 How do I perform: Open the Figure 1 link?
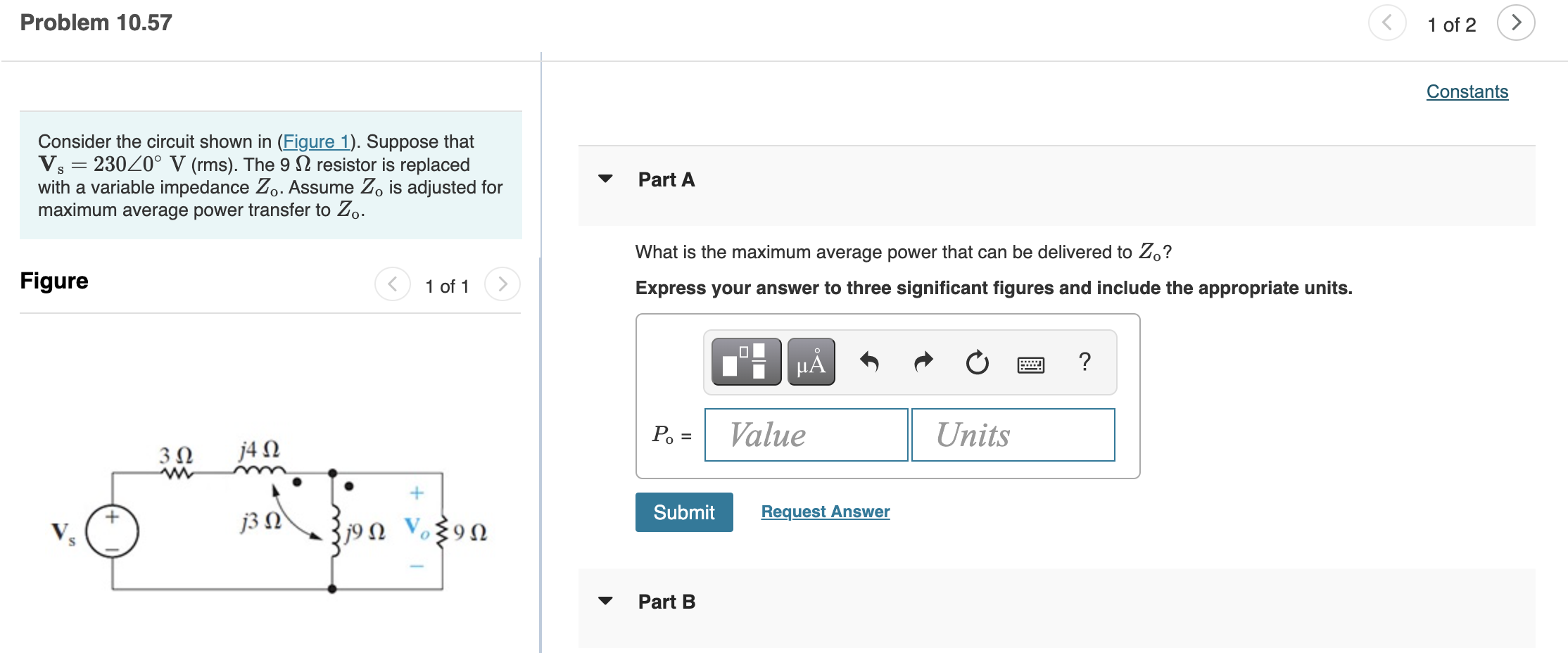[x=316, y=141]
